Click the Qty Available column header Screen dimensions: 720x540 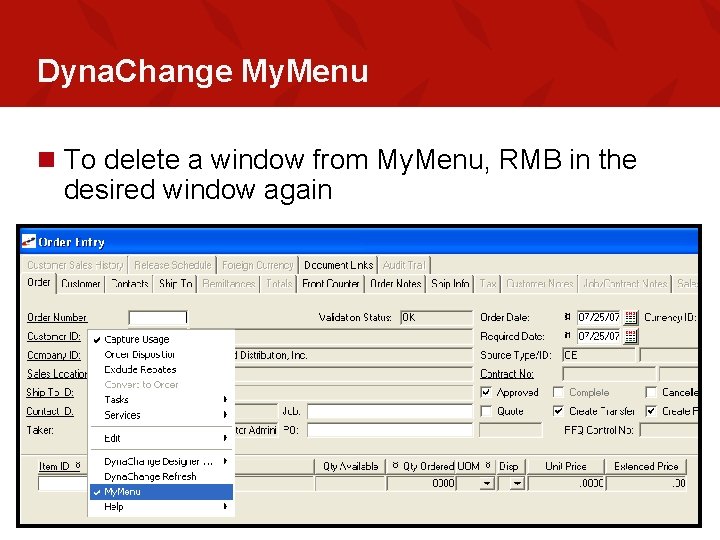coord(350,466)
